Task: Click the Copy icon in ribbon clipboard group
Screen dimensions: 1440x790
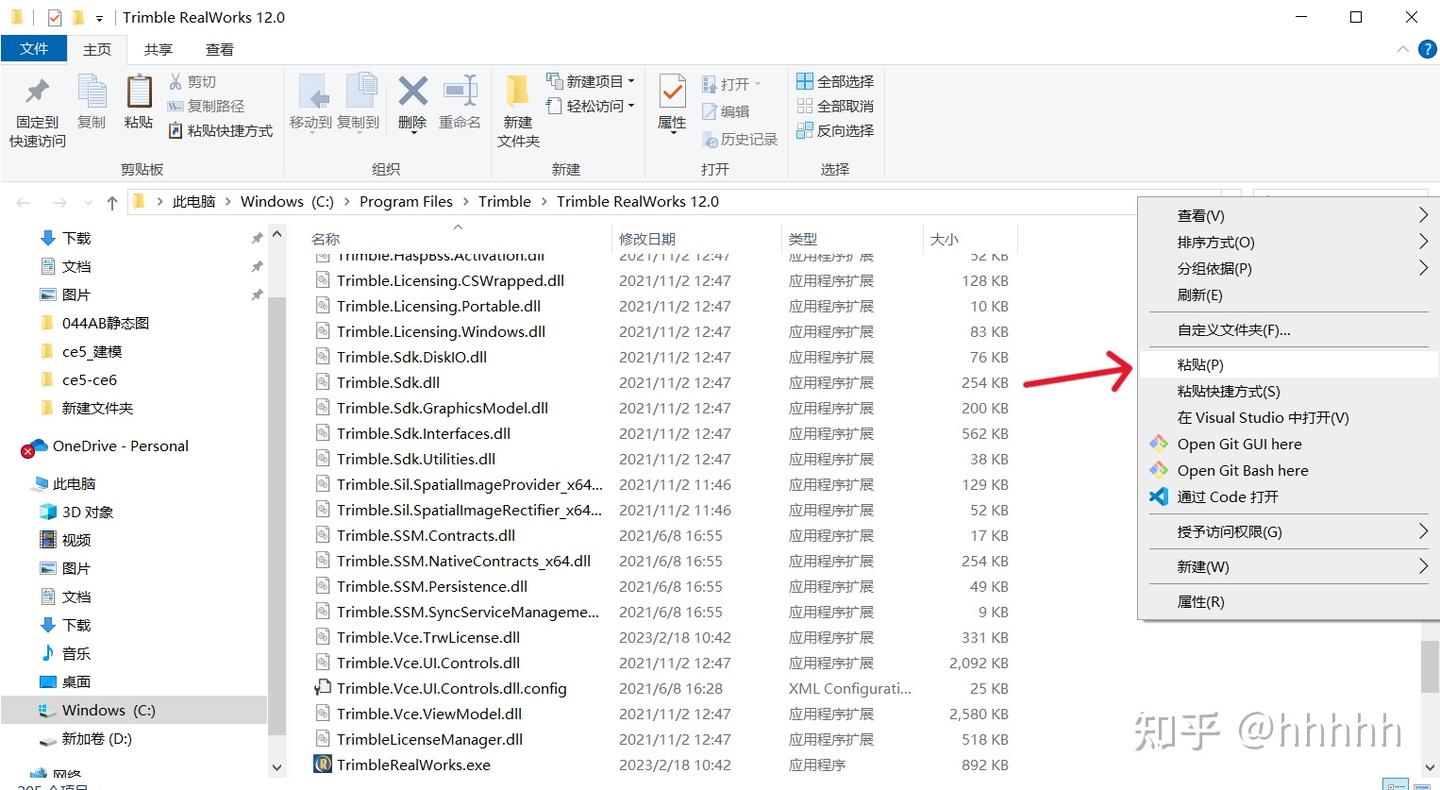Action: [91, 93]
